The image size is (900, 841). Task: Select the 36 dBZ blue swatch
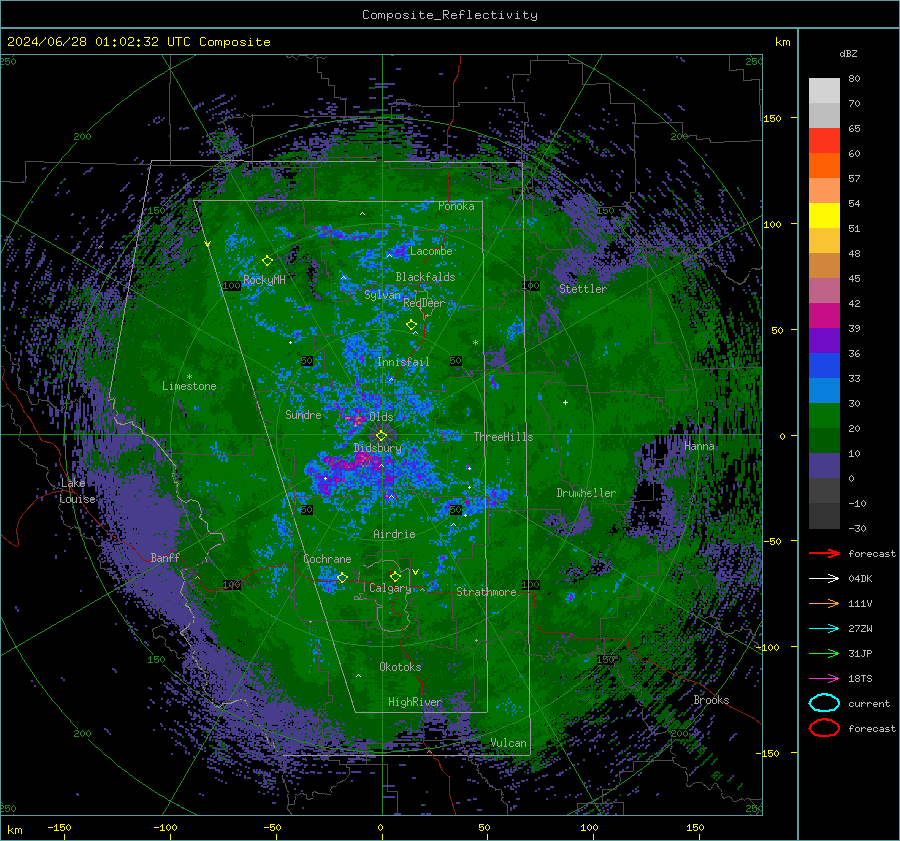point(824,366)
